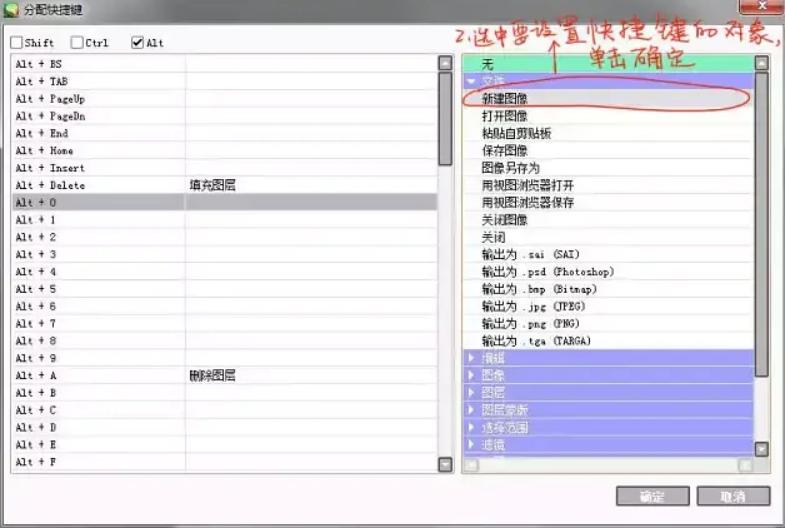Select the 用视图浏览器保存 command

(x=608, y=203)
